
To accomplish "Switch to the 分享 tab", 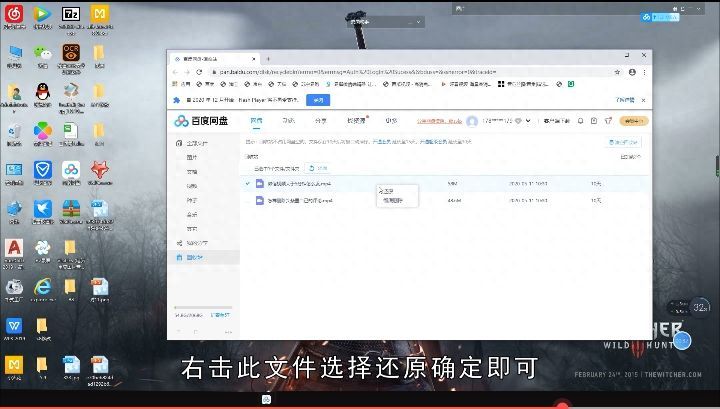I will click(321, 121).
